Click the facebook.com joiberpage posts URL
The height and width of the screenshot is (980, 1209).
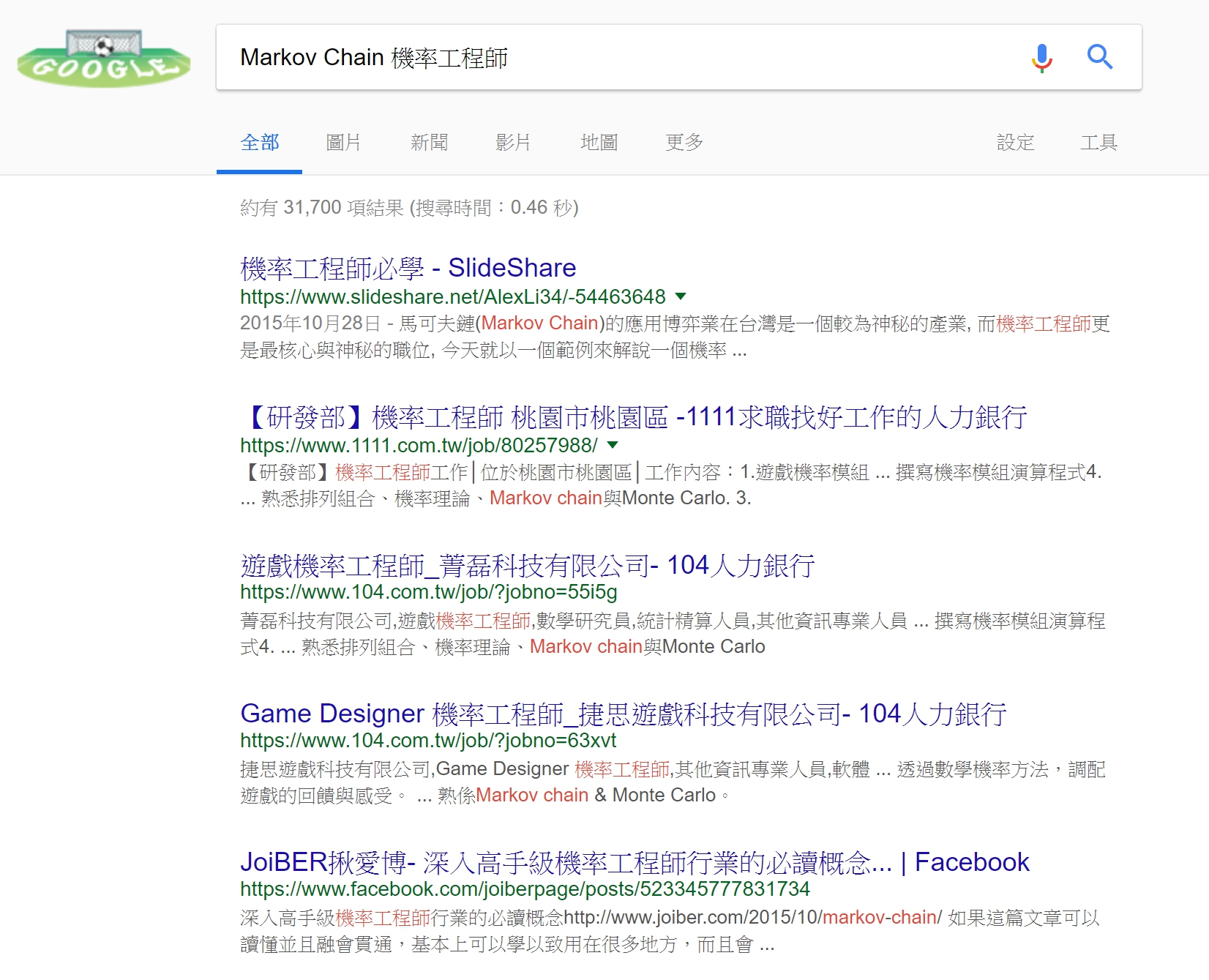[525, 889]
